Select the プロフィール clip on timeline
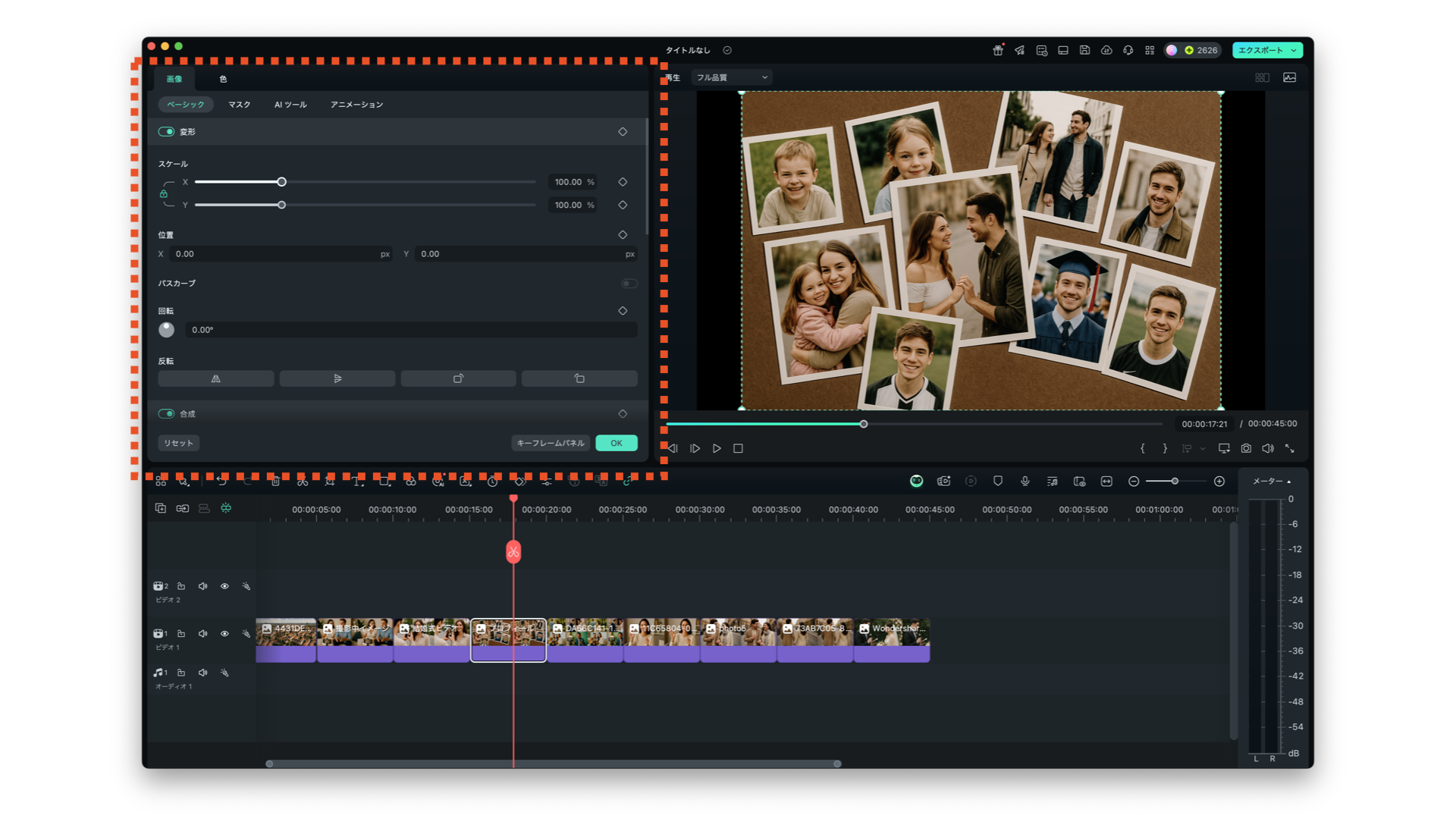 [x=508, y=641]
